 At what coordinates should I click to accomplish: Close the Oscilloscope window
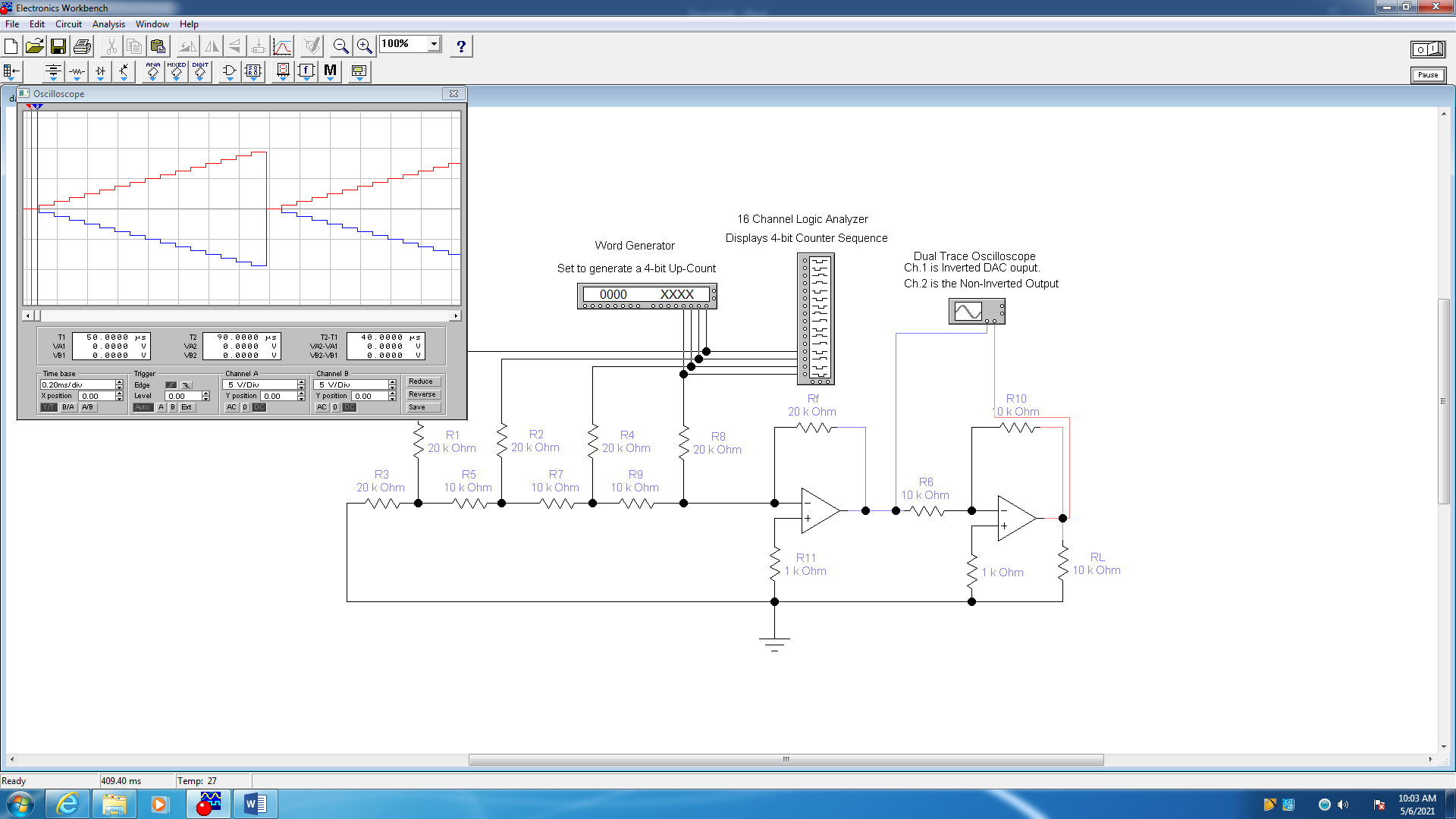click(453, 94)
